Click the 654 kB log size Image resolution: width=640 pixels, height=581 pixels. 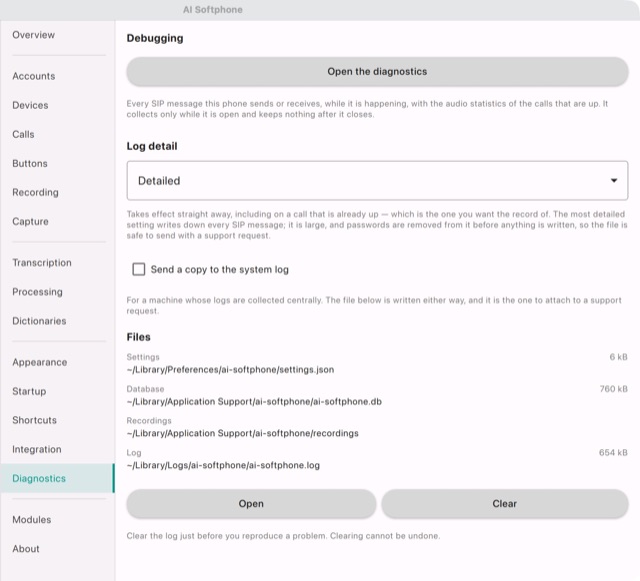click(613, 452)
